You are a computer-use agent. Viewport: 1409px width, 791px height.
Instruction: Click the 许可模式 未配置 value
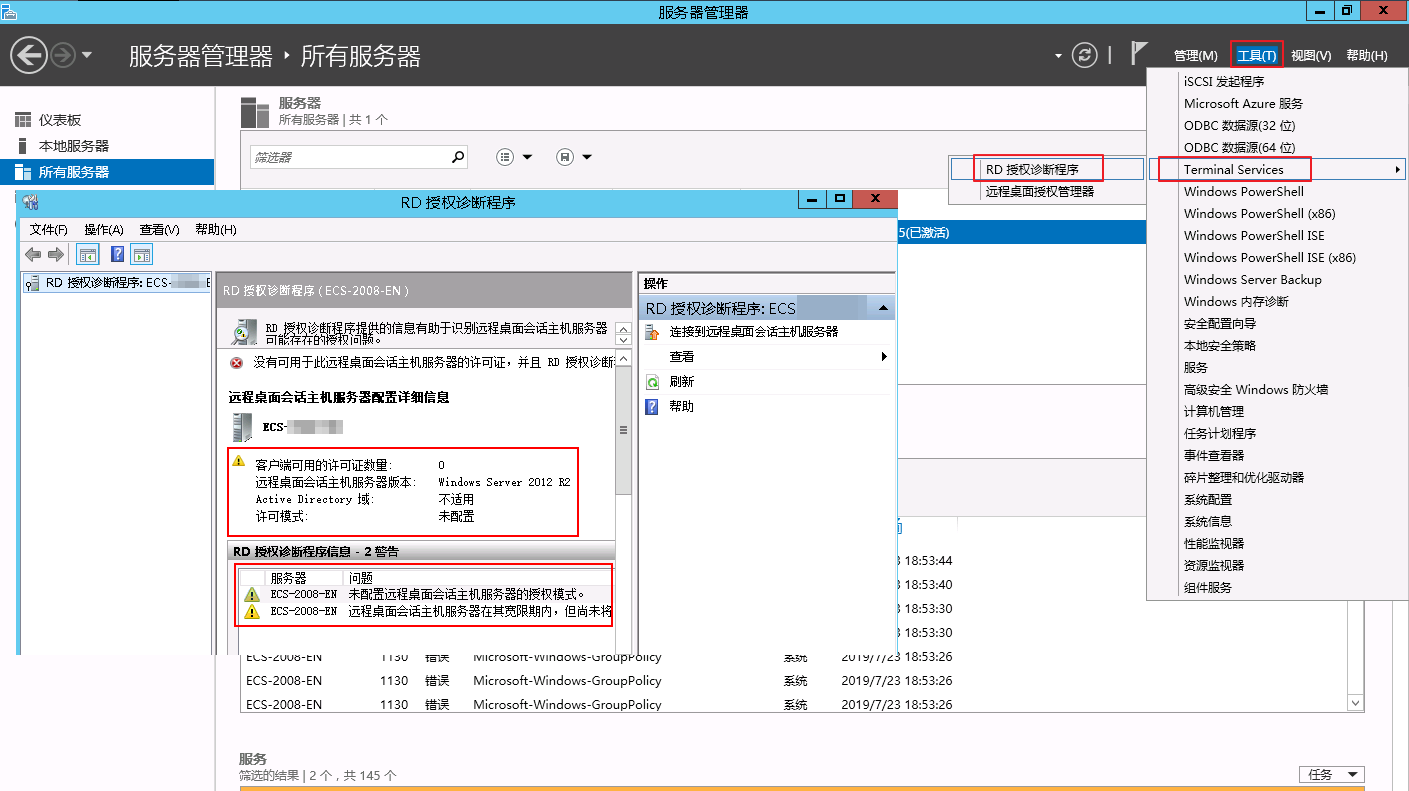point(456,517)
